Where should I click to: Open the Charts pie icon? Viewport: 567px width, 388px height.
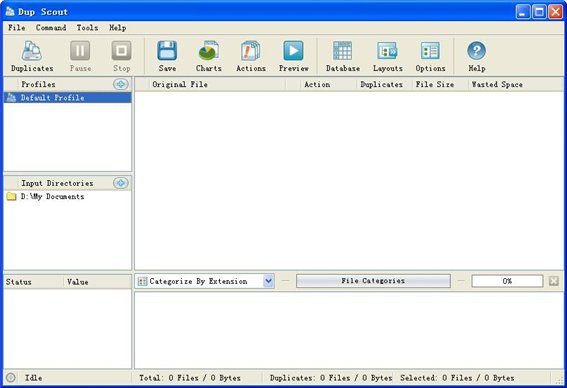coord(209,51)
